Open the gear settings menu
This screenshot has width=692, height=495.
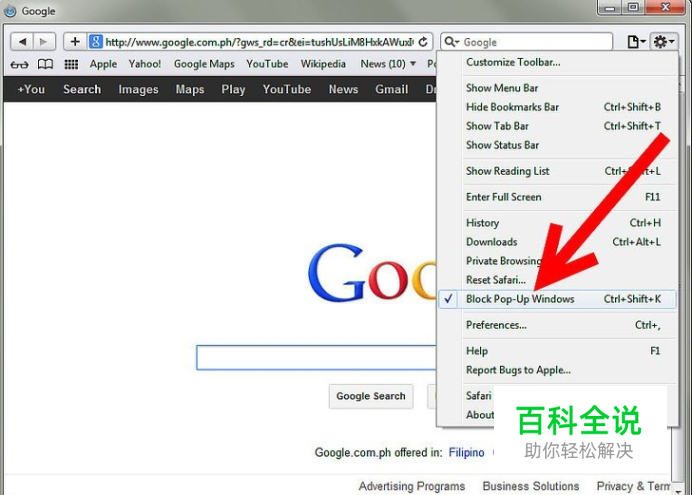click(664, 42)
